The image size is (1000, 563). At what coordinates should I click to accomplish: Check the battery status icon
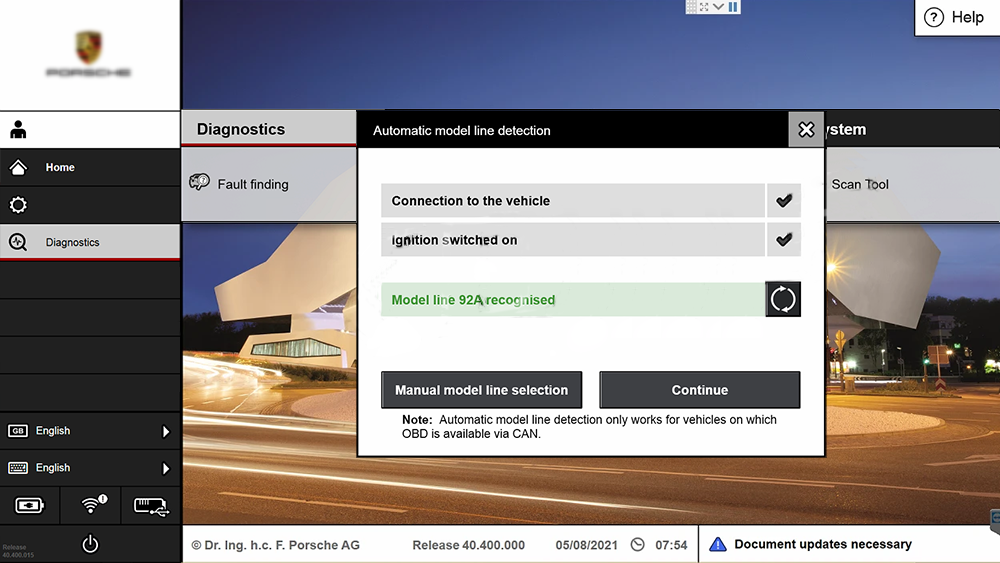(29, 505)
